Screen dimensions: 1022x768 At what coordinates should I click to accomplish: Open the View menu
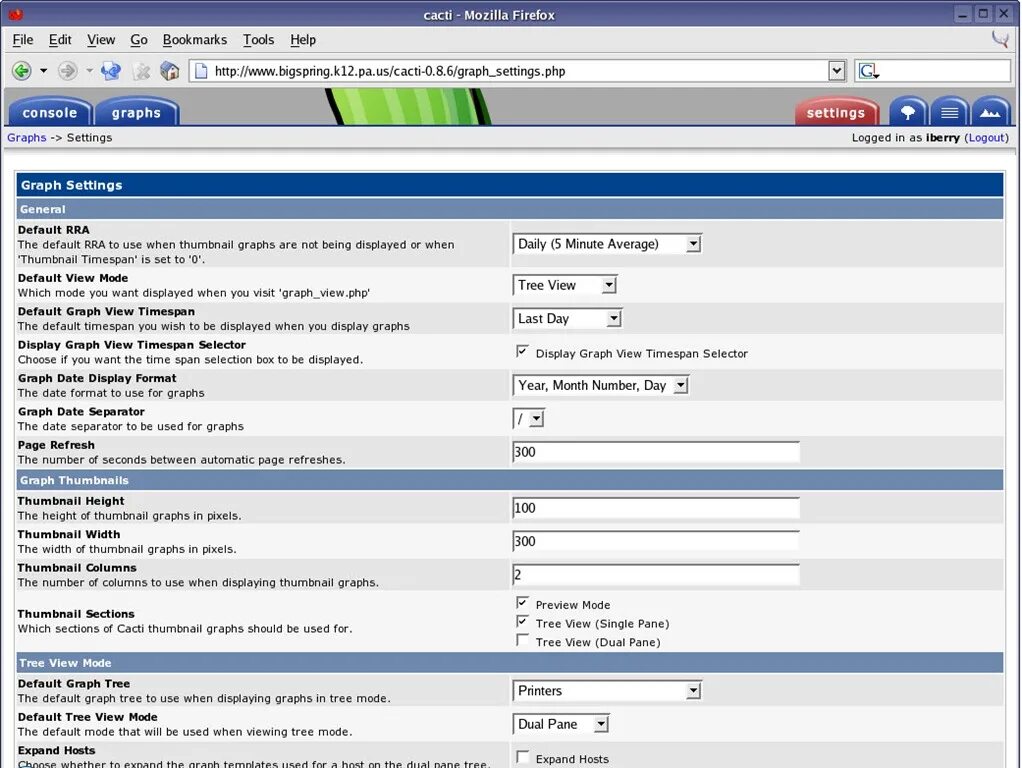pos(101,40)
